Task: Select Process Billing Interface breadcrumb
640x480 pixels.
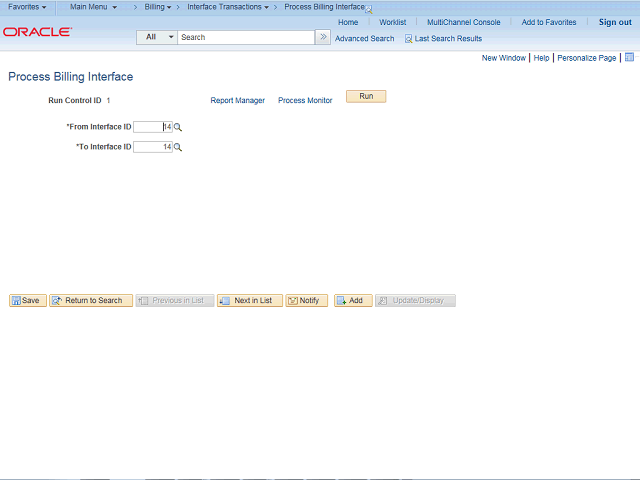Action: pyautogui.click(x=324, y=7)
